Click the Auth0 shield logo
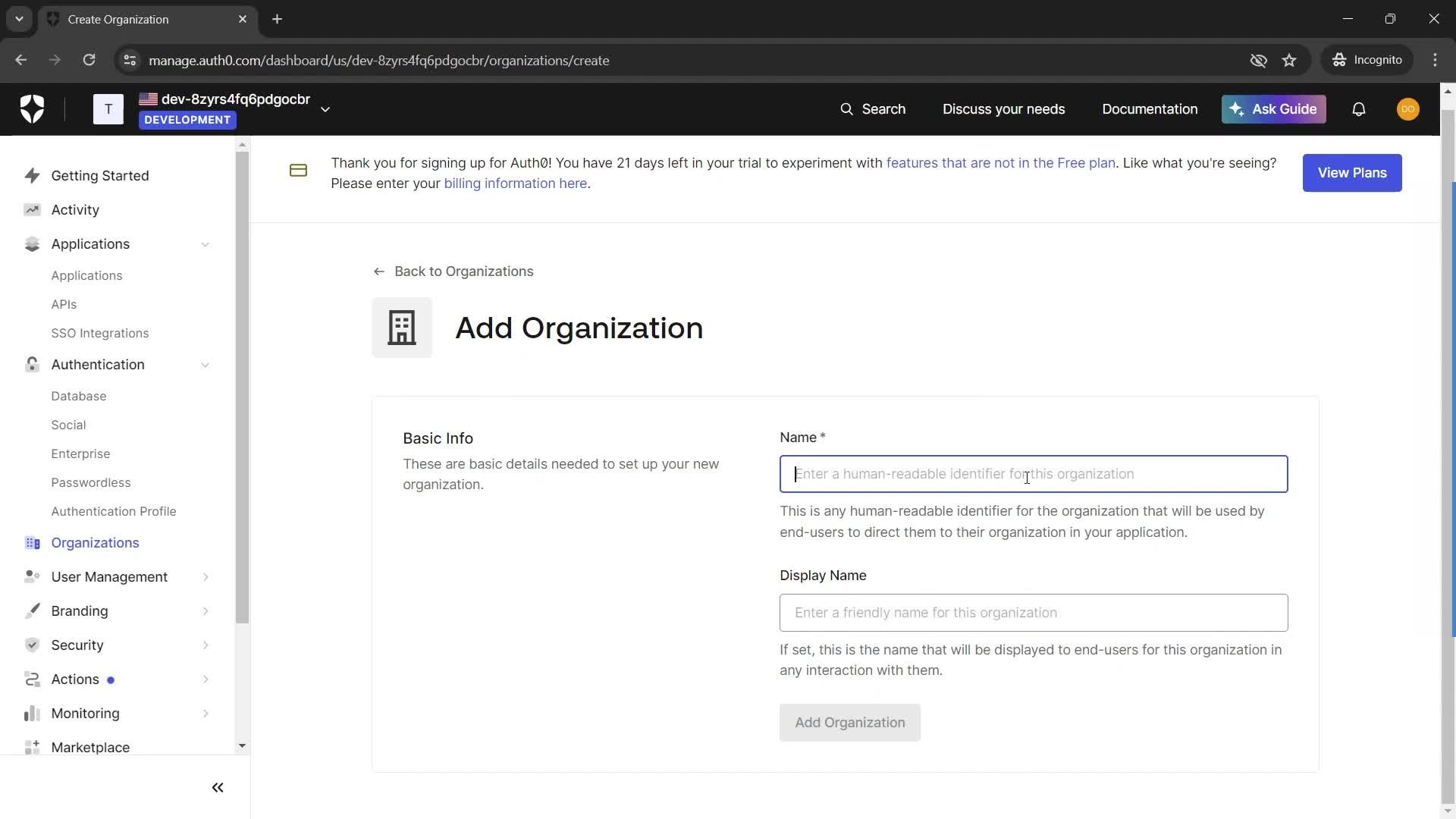The height and width of the screenshot is (819, 1456). click(x=32, y=109)
